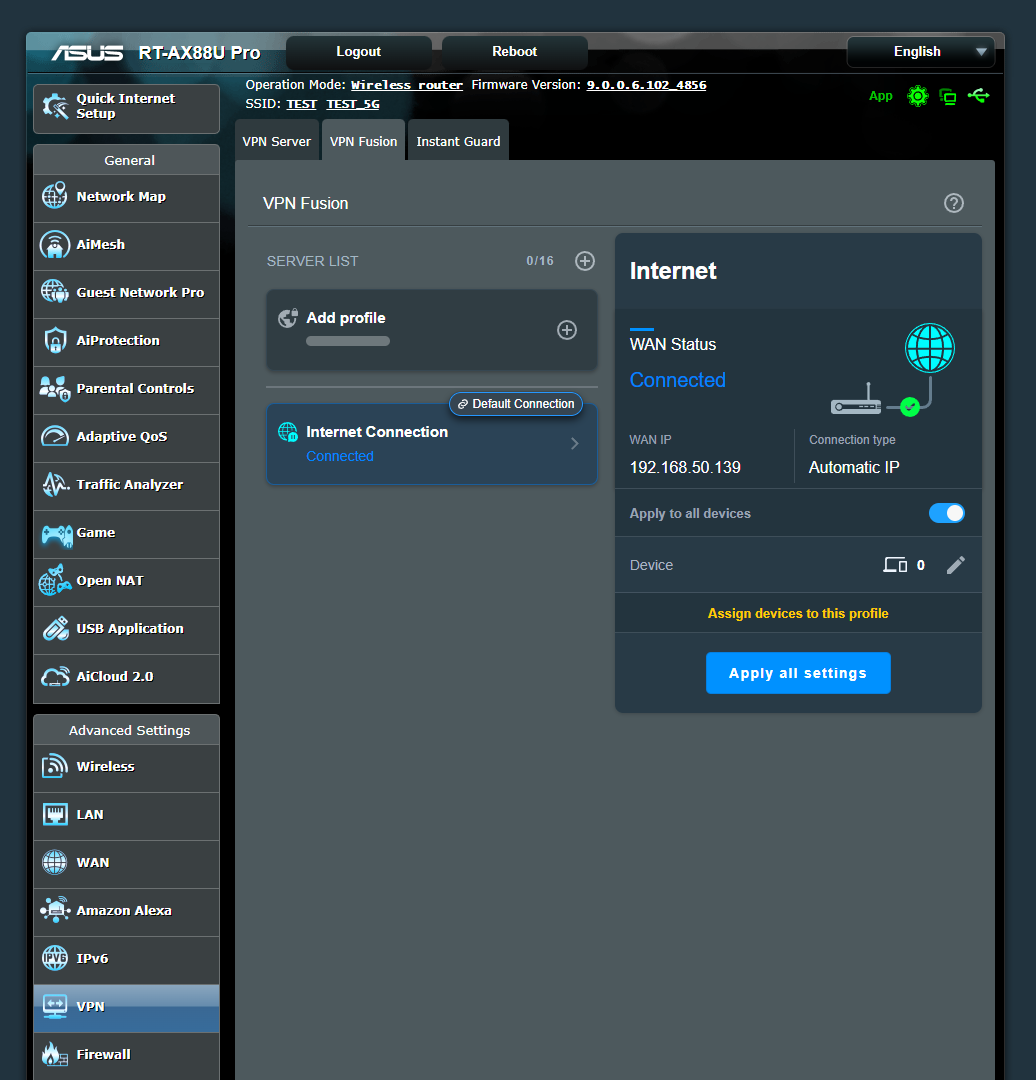The height and width of the screenshot is (1080, 1036).
Task: Click the green gear status icon
Action: [918, 96]
